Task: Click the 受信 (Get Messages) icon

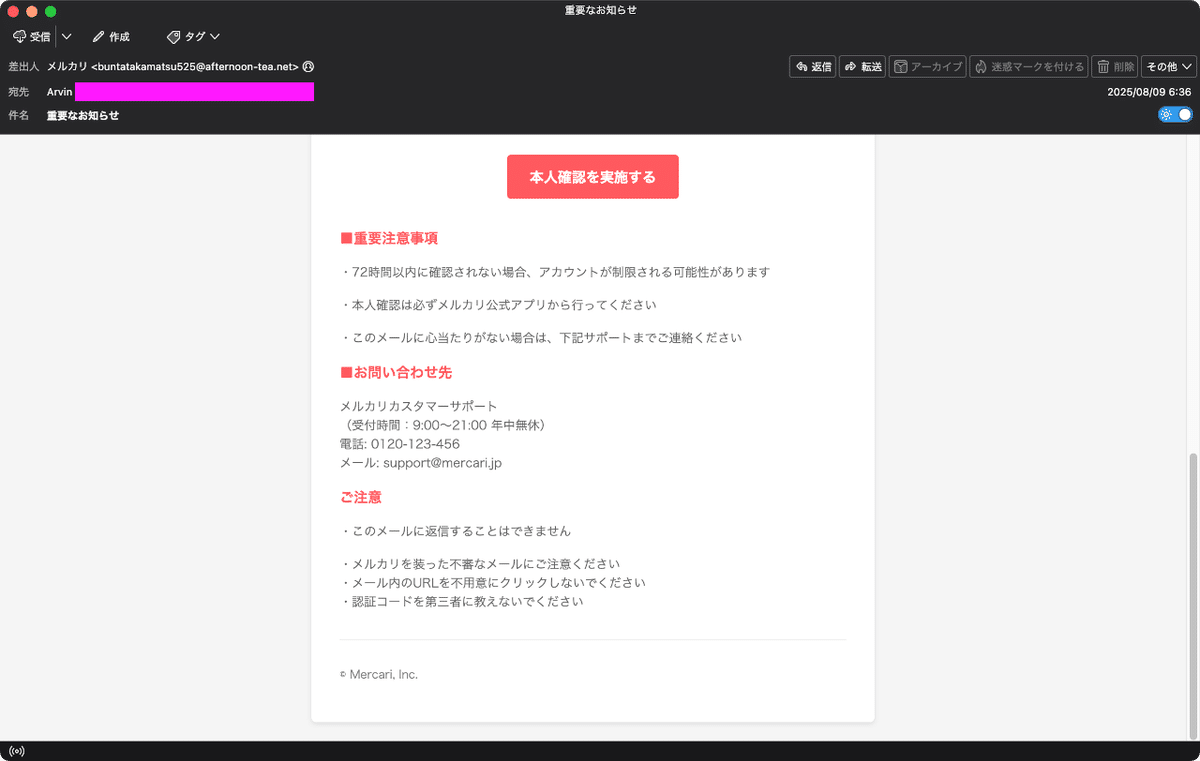Action: coord(21,36)
